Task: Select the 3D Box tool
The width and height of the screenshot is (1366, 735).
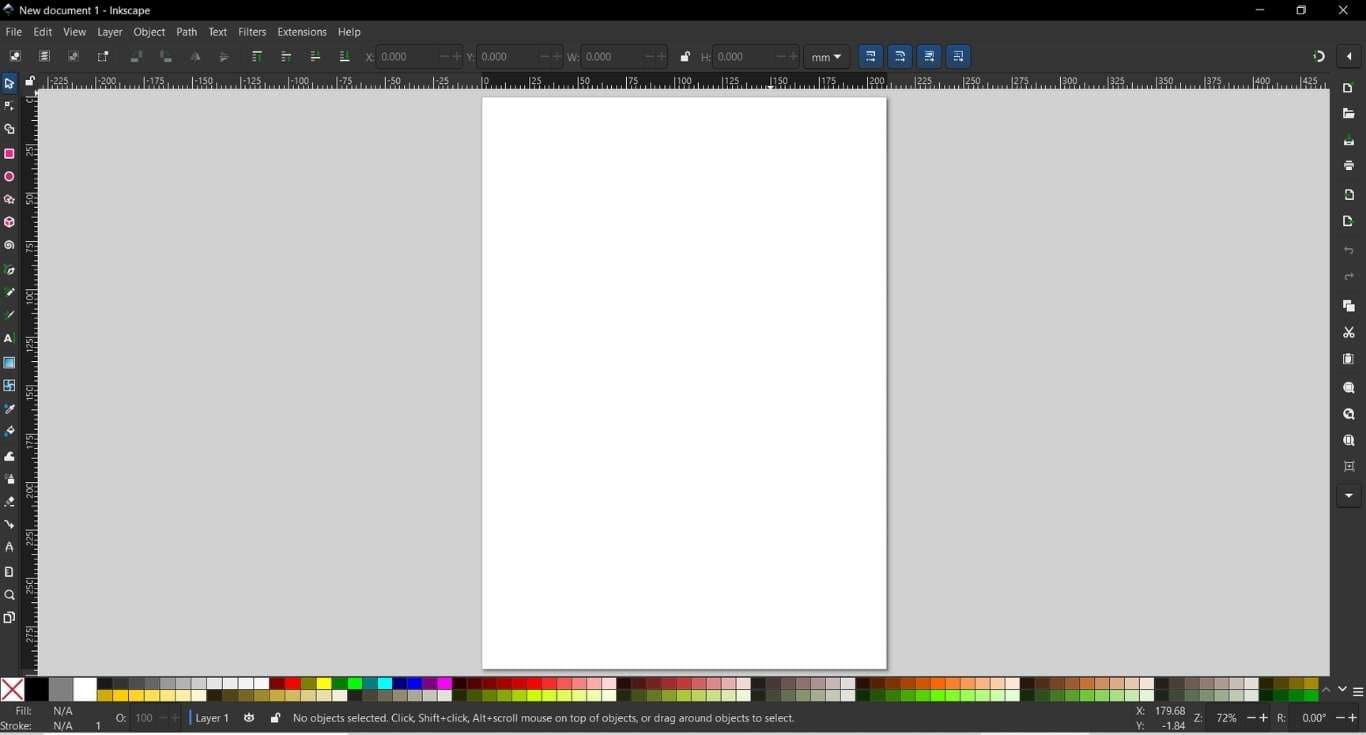Action: click(9, 222)
